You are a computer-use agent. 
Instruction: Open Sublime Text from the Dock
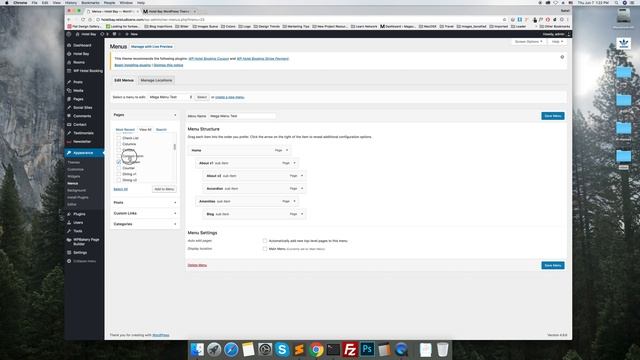[299, 349]
